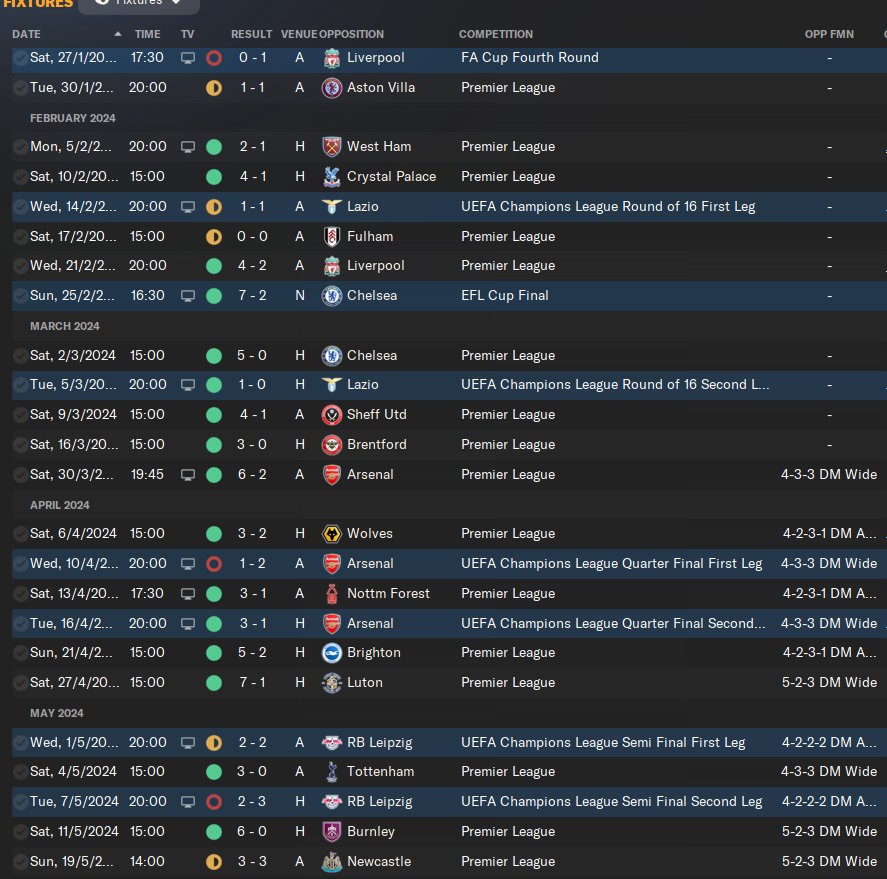The width and height of the screenshot is (887, 879).
Task: Click the Burnley club crest
Action: pos(332,831)
